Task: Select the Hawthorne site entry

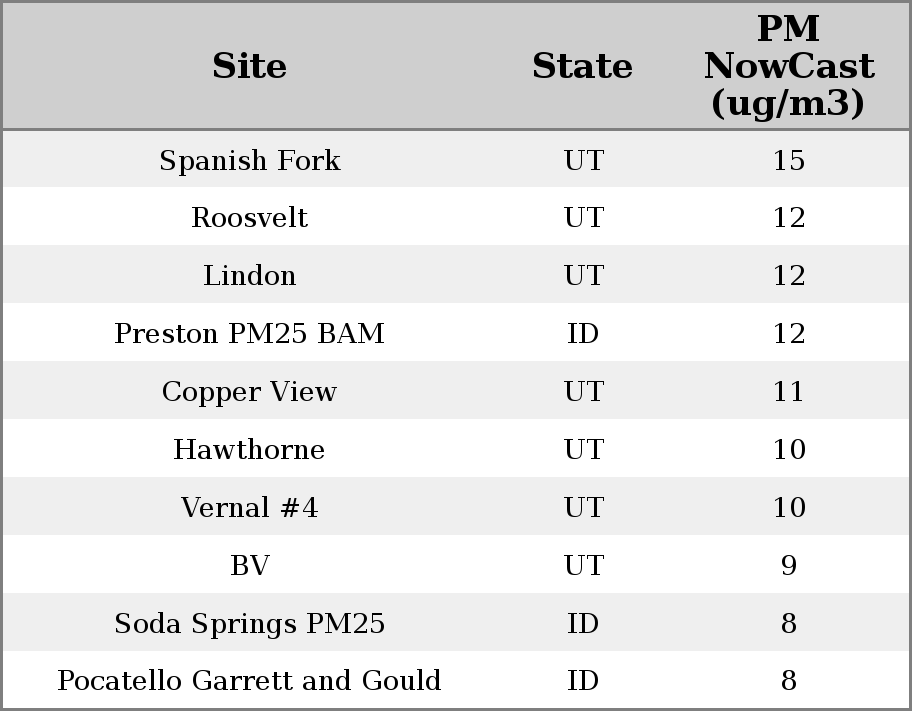Action: [249, 449]
